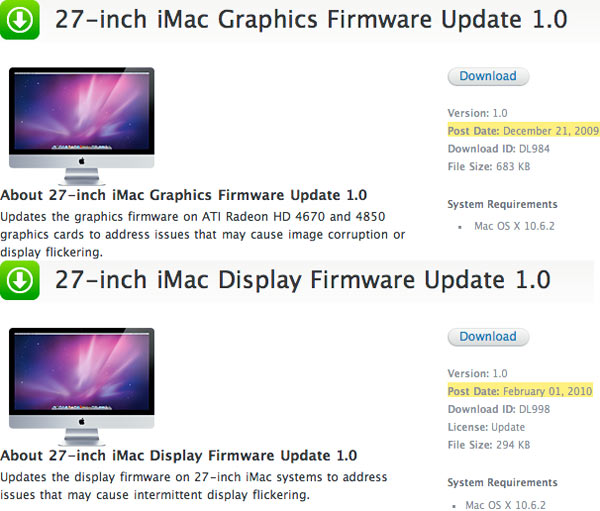The image size is (600, 511).
Task: Click the About 27-inch iMac Display Firmware heading
Action: click(x=179, y=455)
